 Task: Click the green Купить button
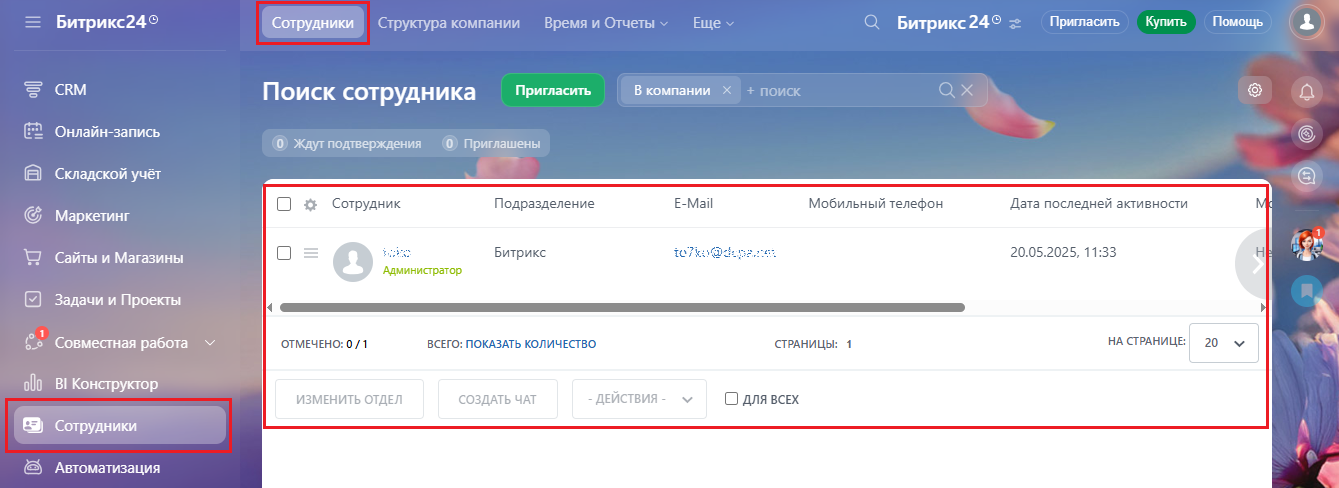1166,22
